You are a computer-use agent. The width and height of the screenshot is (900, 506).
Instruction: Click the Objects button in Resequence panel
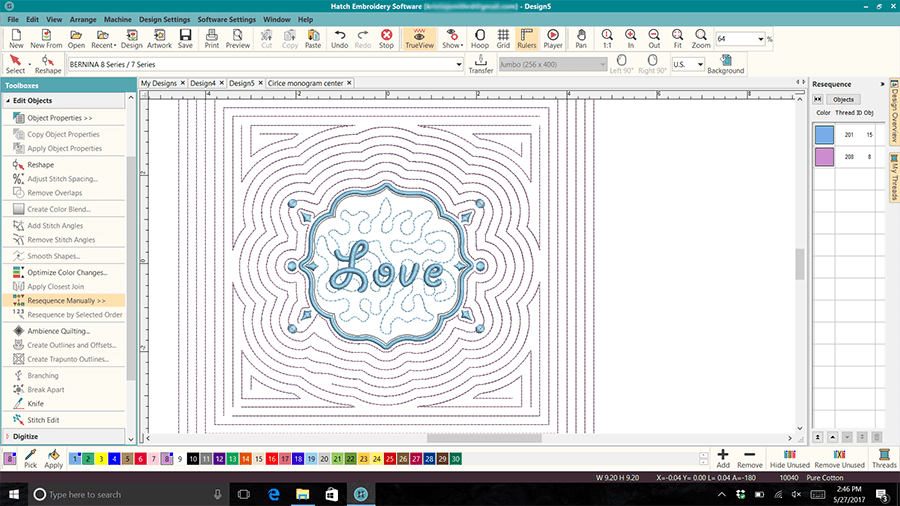pyautogui.click(x=843, y=99)
